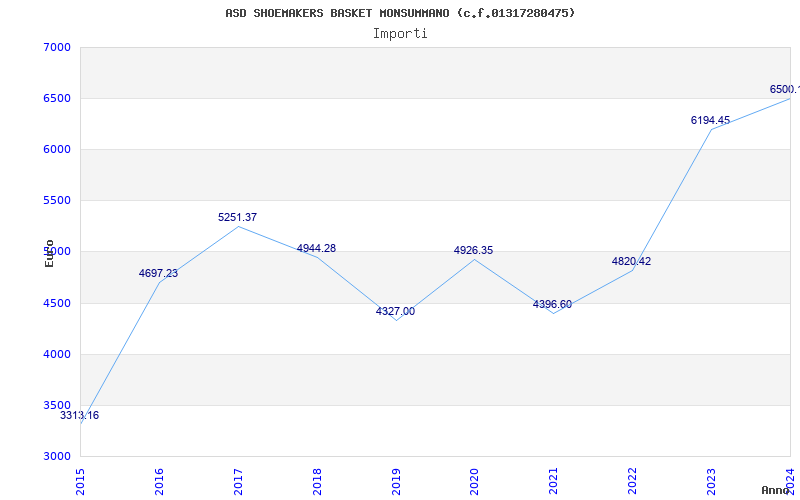Select the 3313.16 data label
The width and height of the screenshot is (800, 500).
[x=80, y=415]
